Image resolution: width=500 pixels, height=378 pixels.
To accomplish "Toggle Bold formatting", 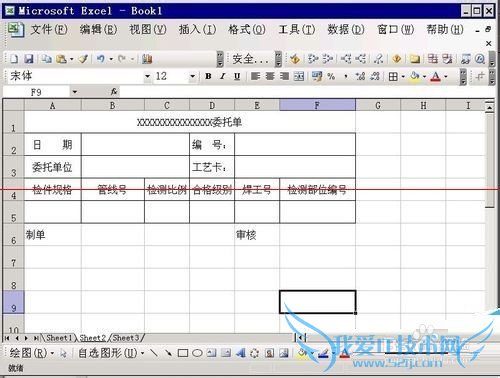I will point(208,76).
